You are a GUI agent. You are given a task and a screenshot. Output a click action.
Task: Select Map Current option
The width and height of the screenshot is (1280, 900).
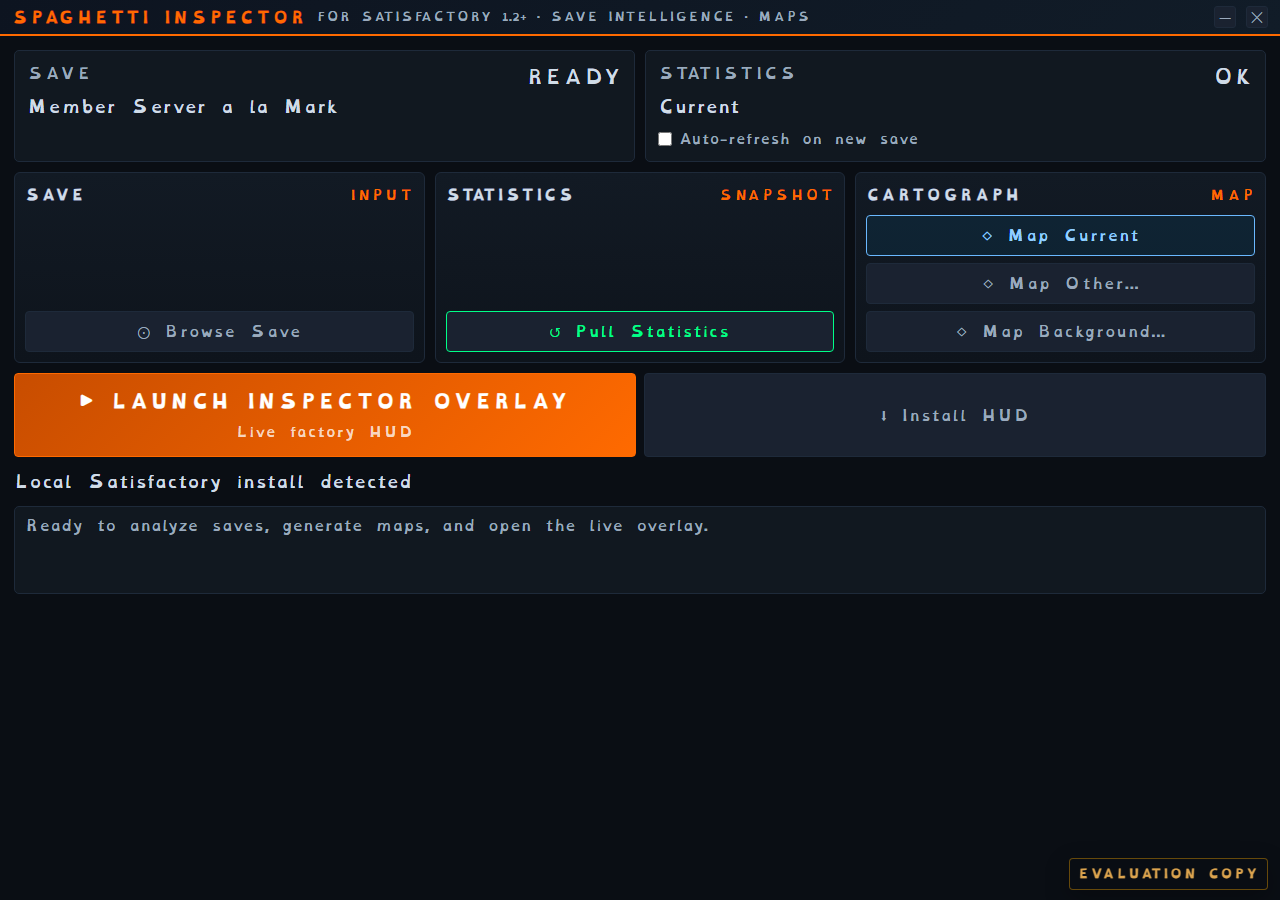pos(1060,235)
